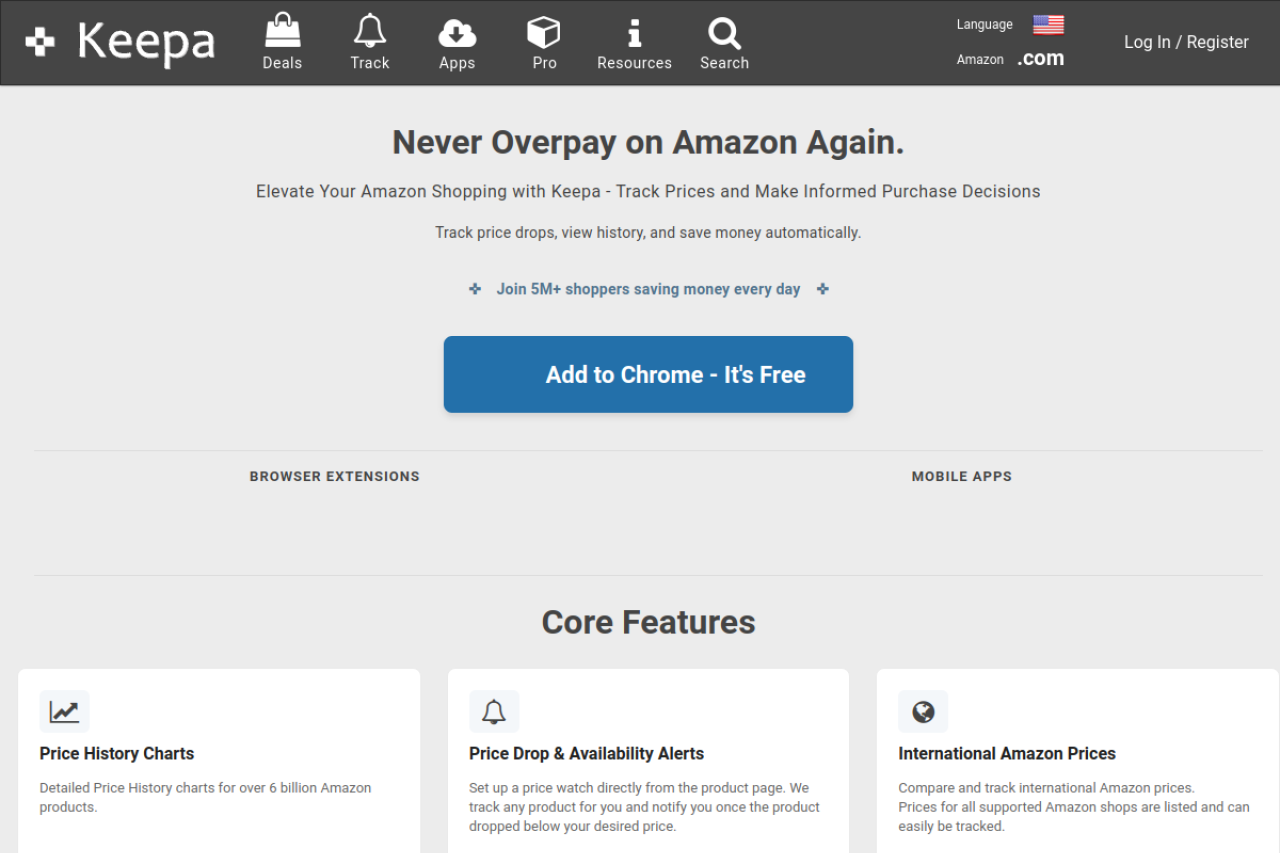
Task: Open the Price History Charts card title
Action: tap(117, 754)
